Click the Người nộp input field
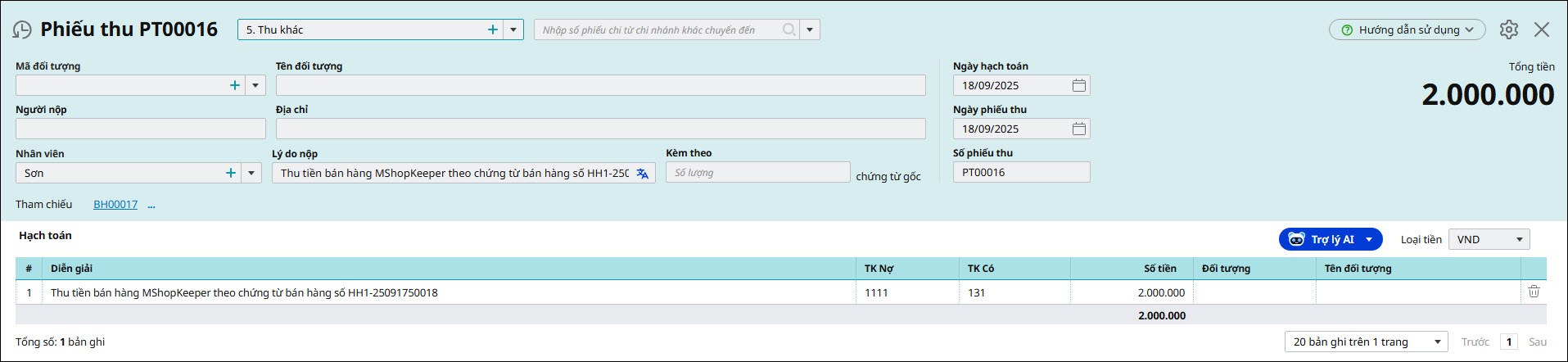 pos(141,129)
